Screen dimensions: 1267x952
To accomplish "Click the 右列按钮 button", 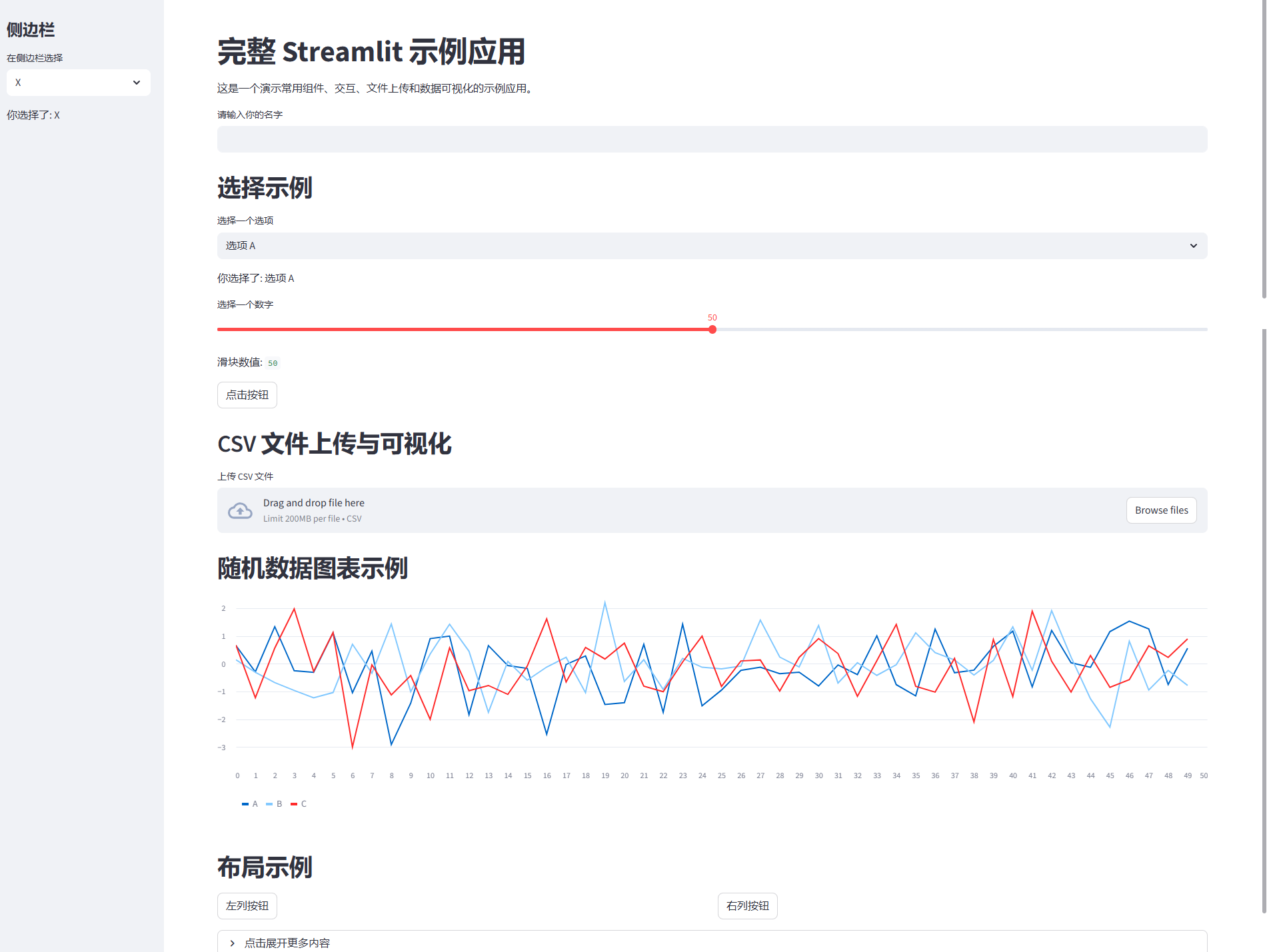I will (748, 906).
